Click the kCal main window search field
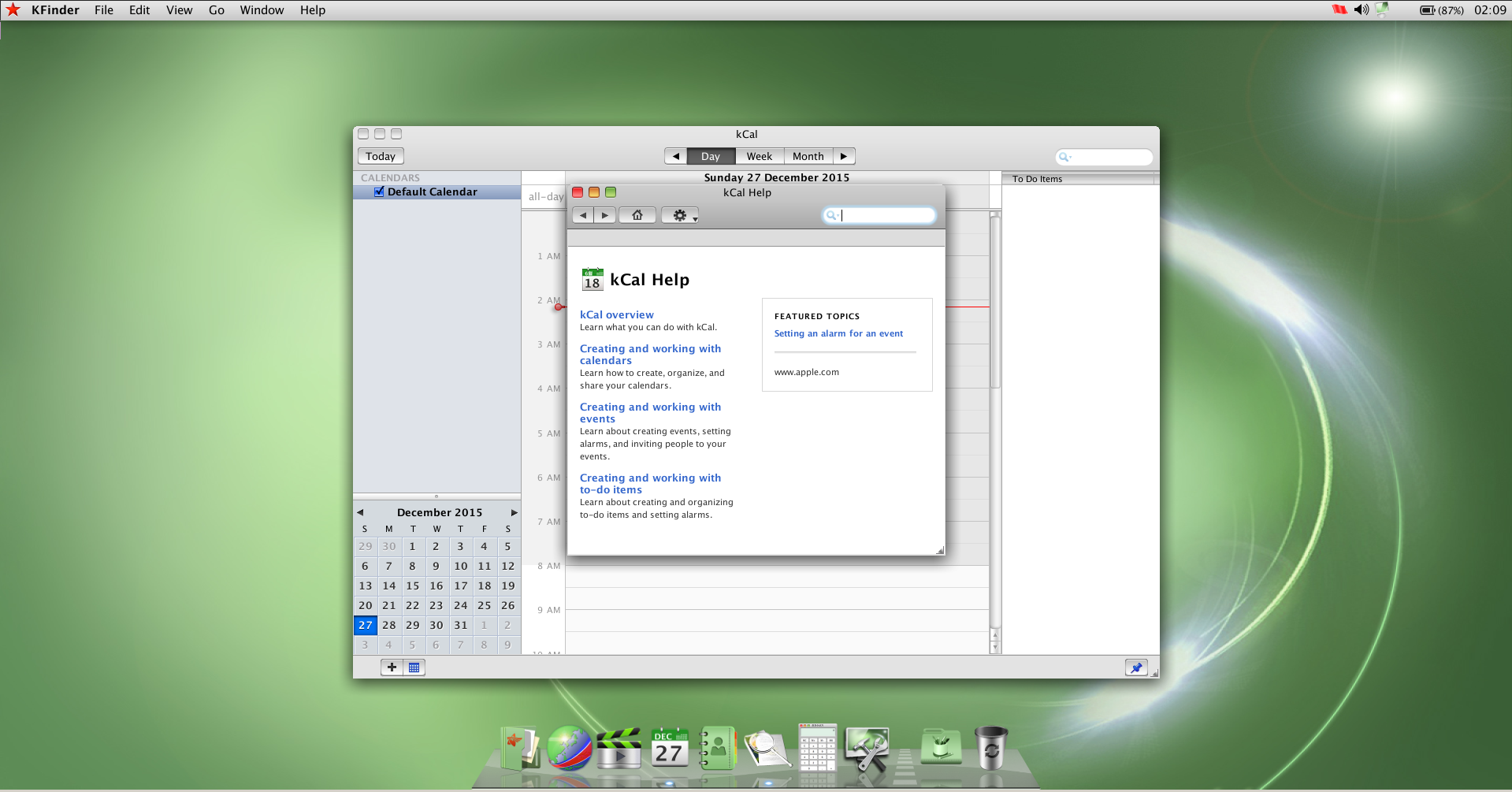This screenshot has width=1512, height=792. pyautogui.click(x=1104, y=157)
